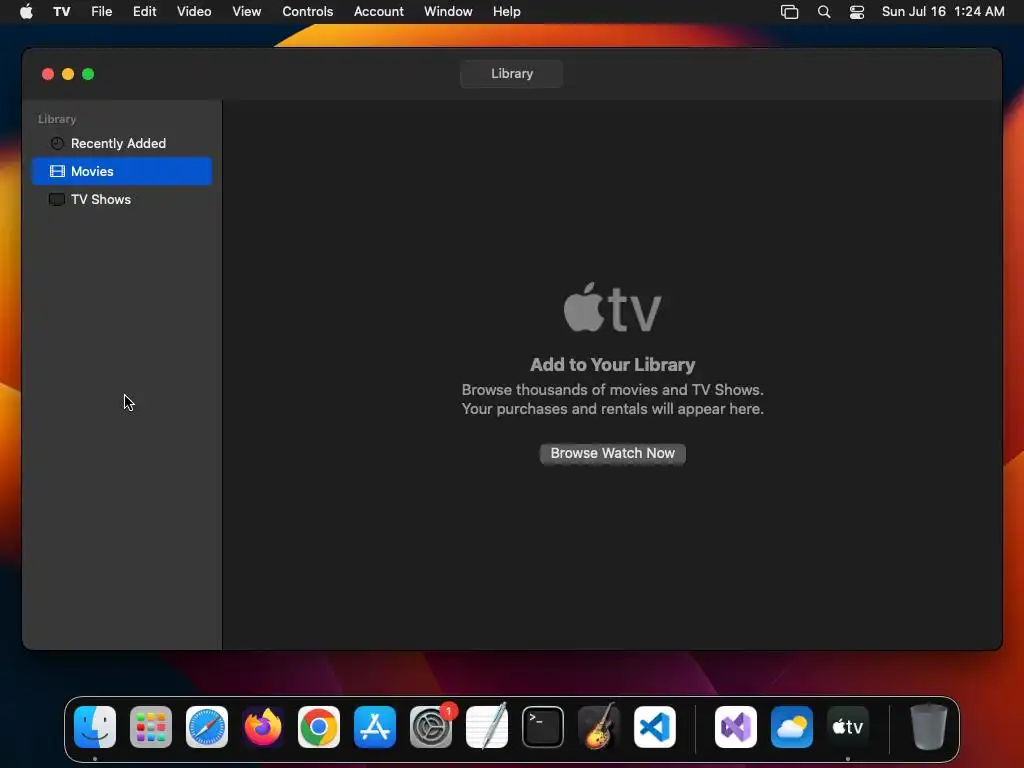Open TV Shows library section
The height and width of the screenshot is (768, 1024).
click(x=121, y=199)
